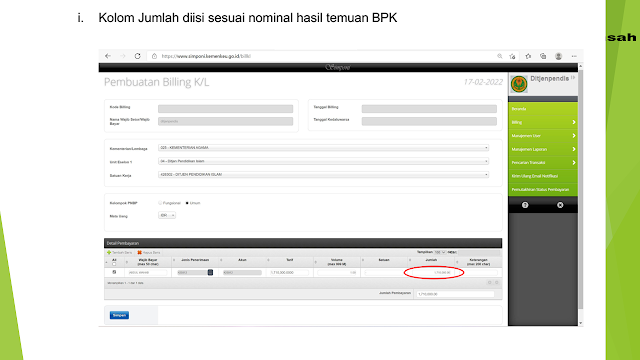Click the page scrollbar down arrow
Screen dimensions: 640x360
pyautogui.click(x=580, y=323)
